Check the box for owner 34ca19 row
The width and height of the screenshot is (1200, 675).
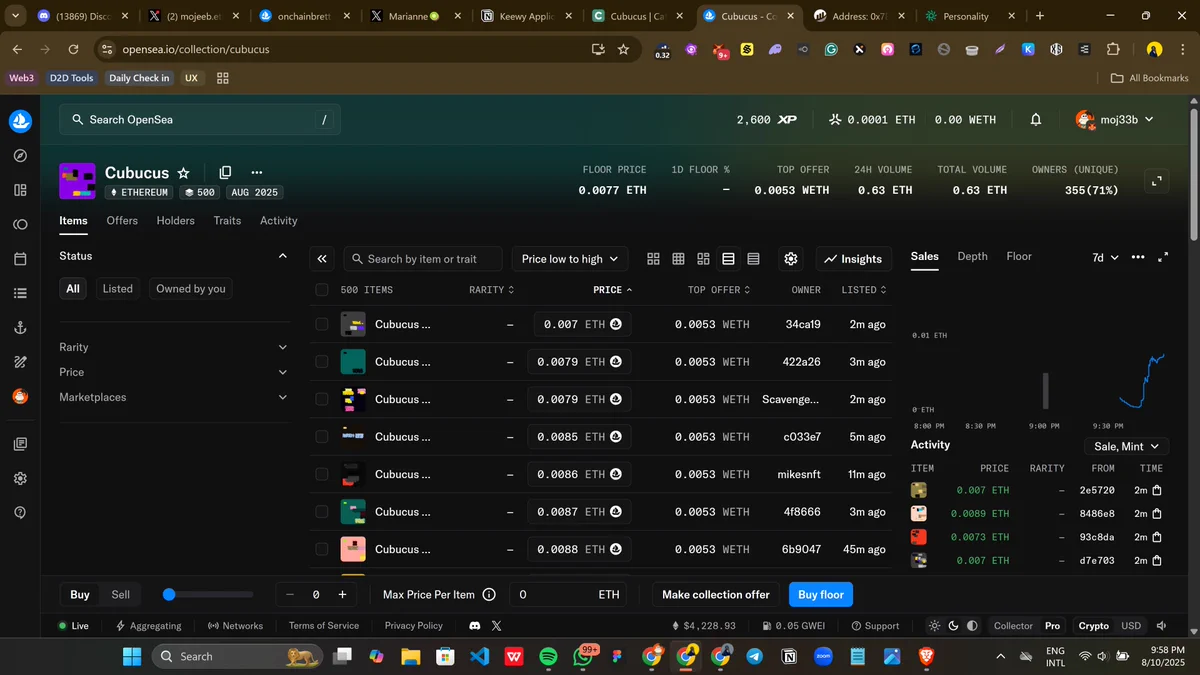click(321, 324)
